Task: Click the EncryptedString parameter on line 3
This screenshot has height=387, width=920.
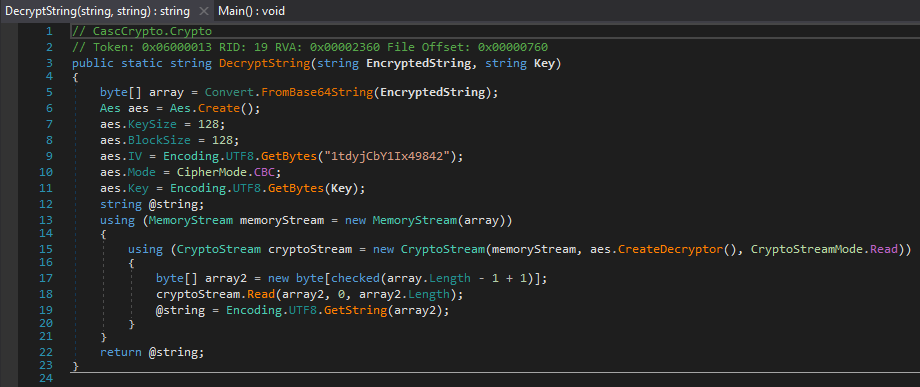Action: point(419,63)
